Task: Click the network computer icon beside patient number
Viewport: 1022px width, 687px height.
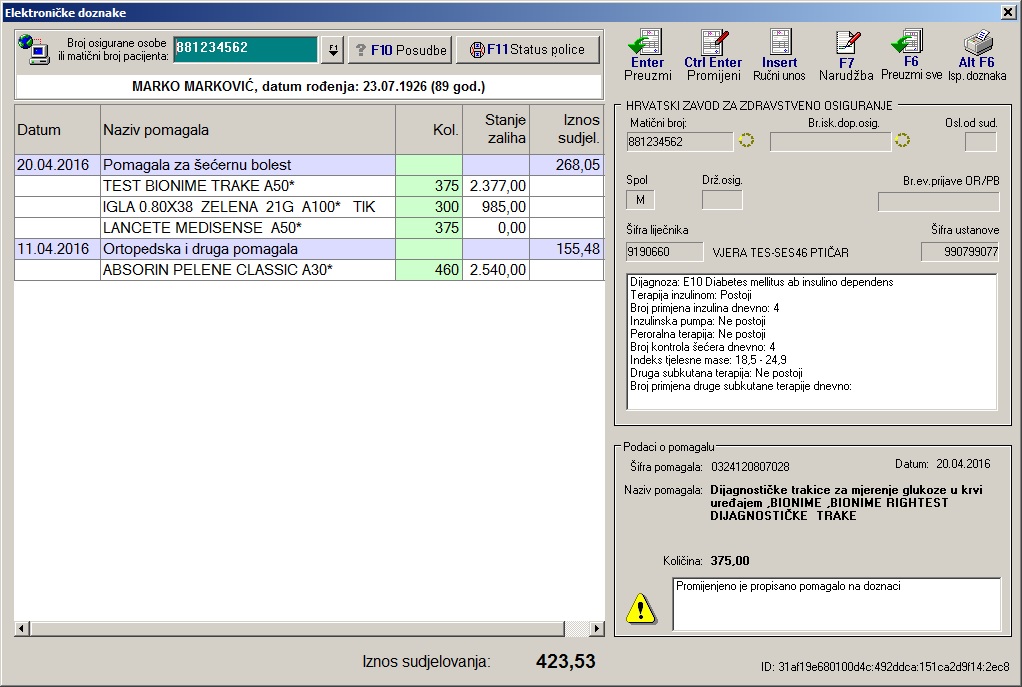Action: [34, 50]
